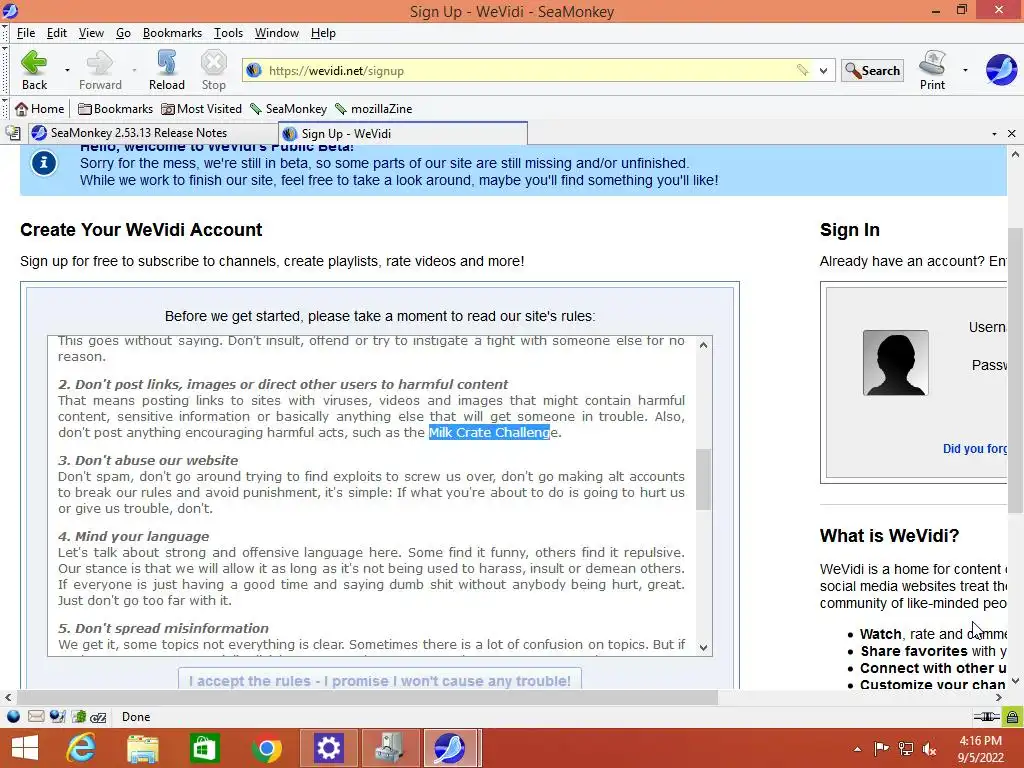Image resolution: width=1024 pixels, height=768 pixels.
Task: Click the default avatar thumbnail in Sign In
Action: [895, 363]
